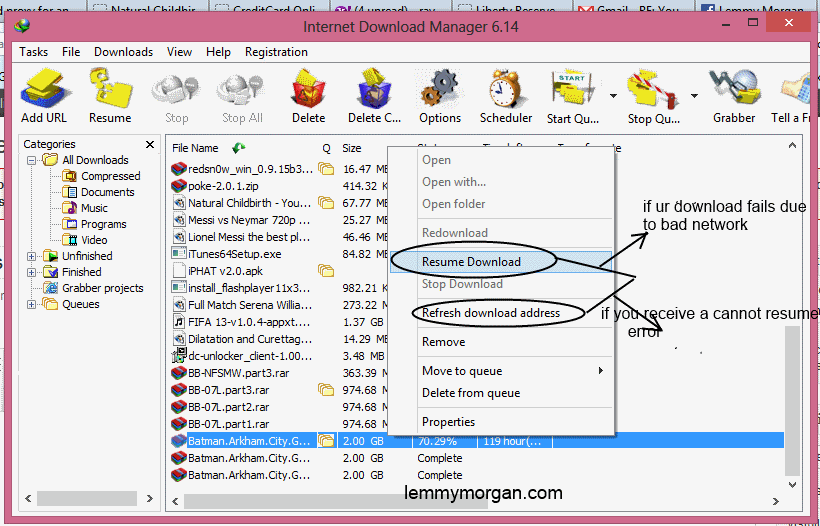Expand the Unfinished category node
Image resolution: width=820 pixels, height=526 pixels.
point(31,256)
